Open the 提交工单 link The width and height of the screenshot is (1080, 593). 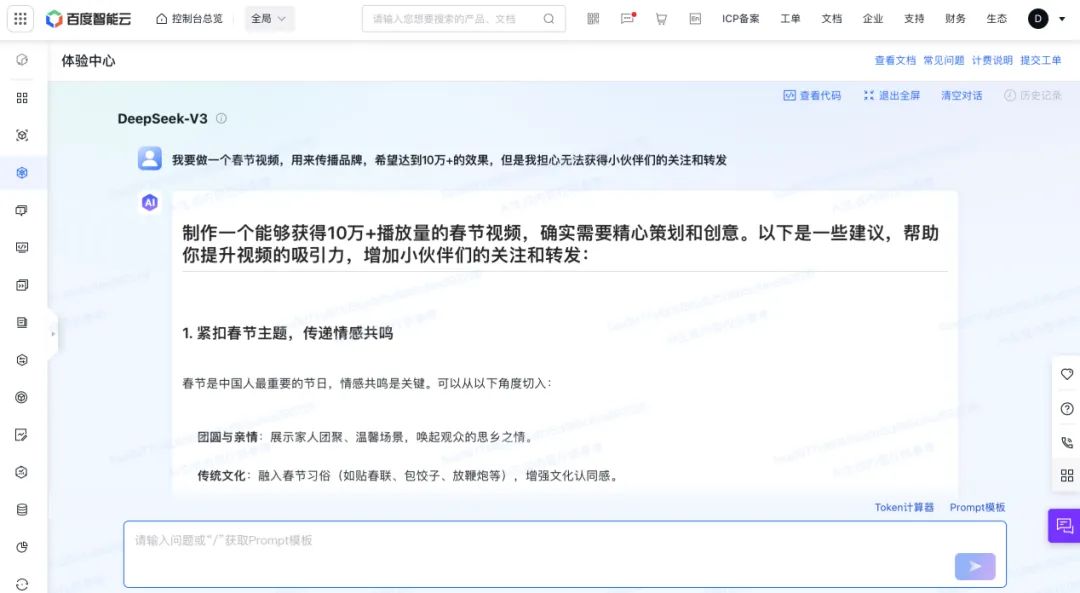click(x=1041, y=61)
